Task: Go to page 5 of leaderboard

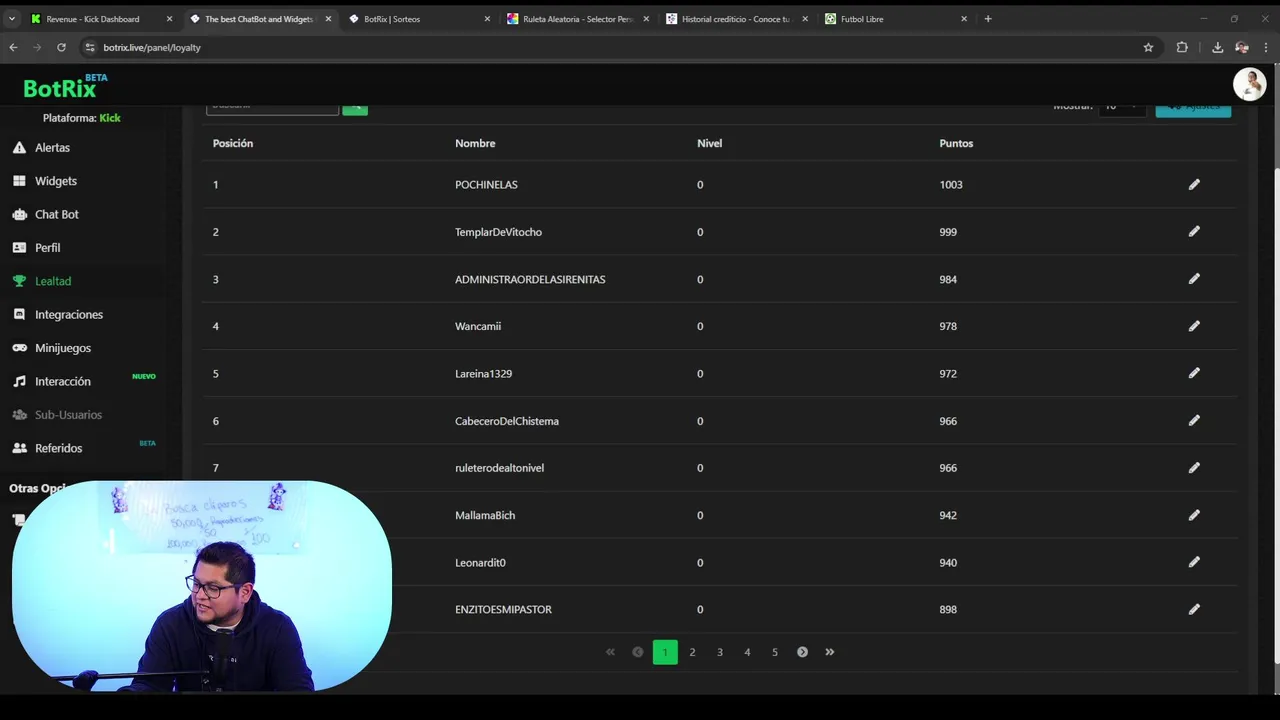Action: click(x=775, y=652)
